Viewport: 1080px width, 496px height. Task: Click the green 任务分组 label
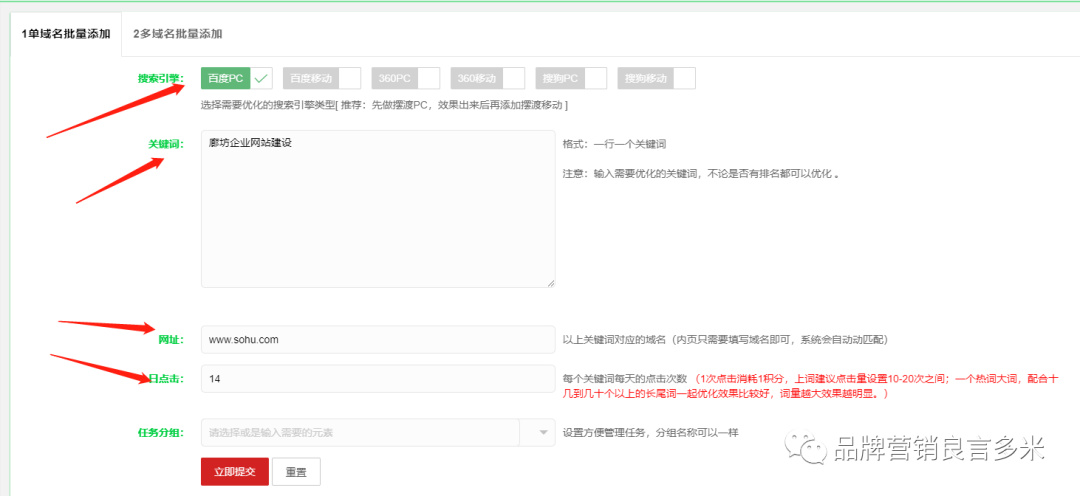point(160,433)
